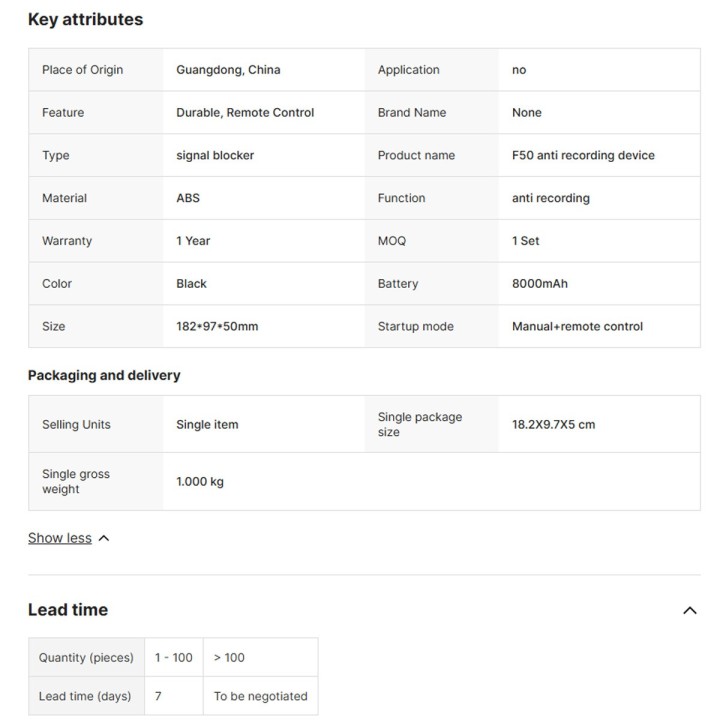Click the Packaging and delivery heading
This screenshot has height=720, width=720.
[104, 375]
